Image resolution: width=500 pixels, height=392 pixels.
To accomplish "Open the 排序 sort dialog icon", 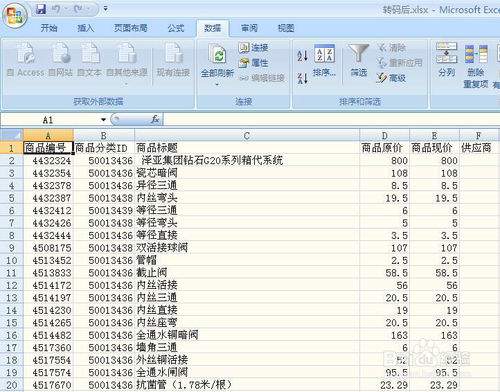I will [x=324, y=54].
